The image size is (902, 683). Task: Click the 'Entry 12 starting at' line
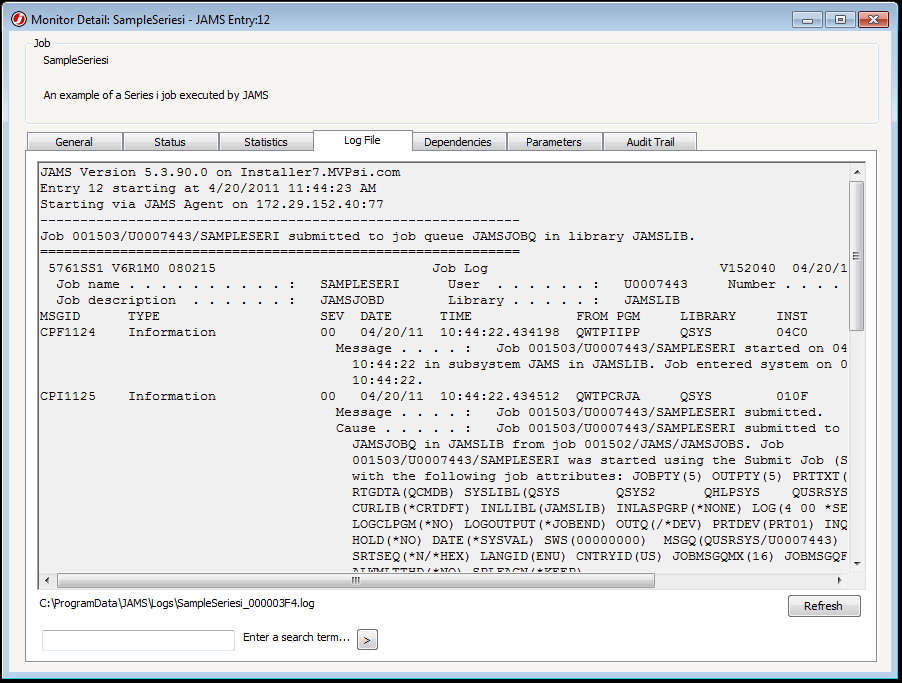pos(208,188)
